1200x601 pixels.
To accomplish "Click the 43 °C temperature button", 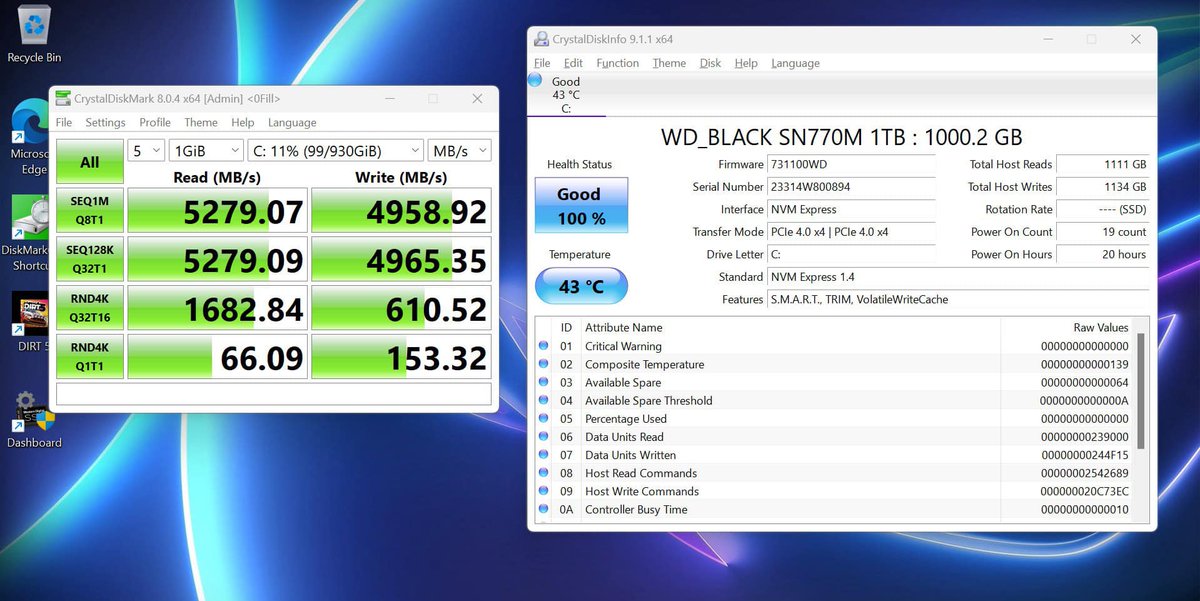I will (581, 287).
